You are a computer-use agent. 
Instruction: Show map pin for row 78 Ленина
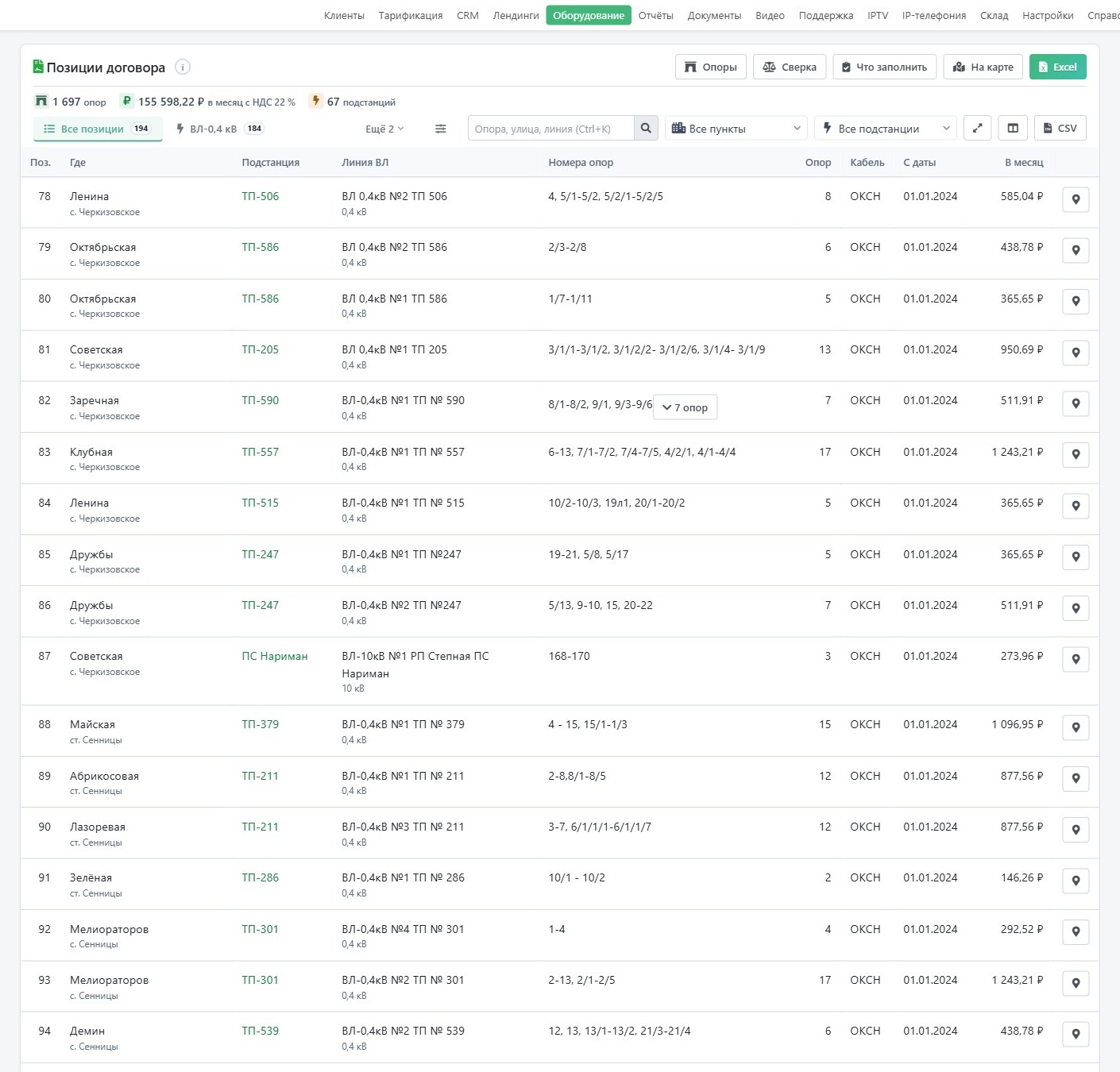pos(1076,199)
